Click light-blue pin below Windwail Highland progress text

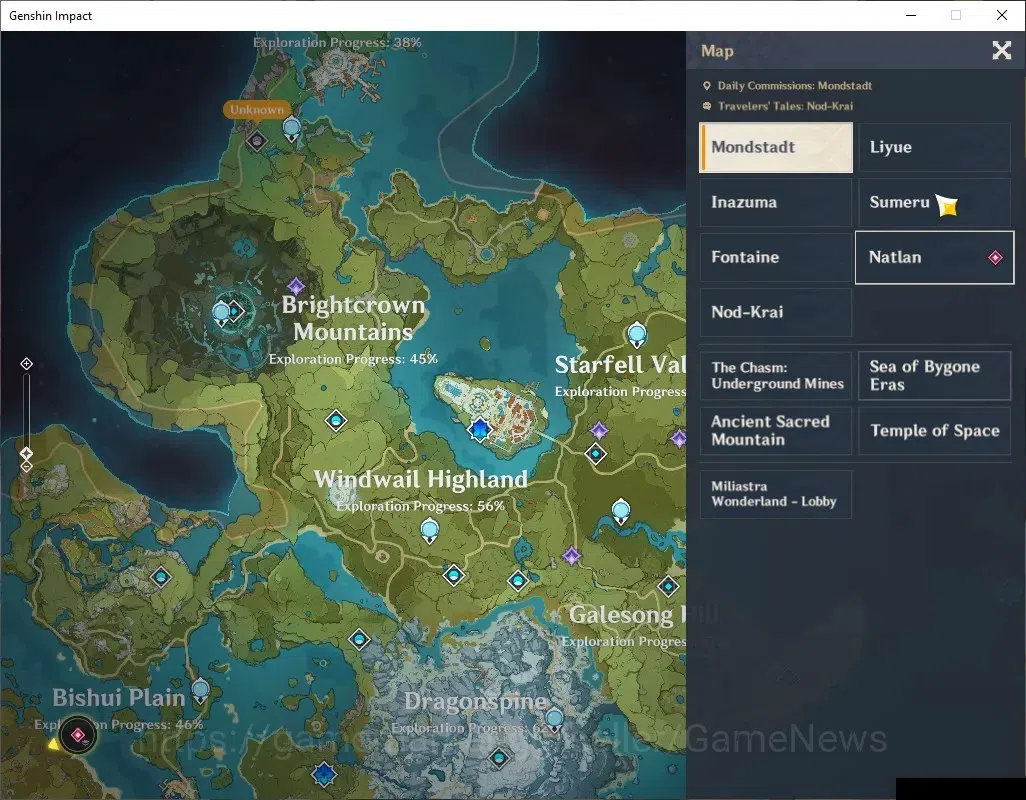[429, 530]
